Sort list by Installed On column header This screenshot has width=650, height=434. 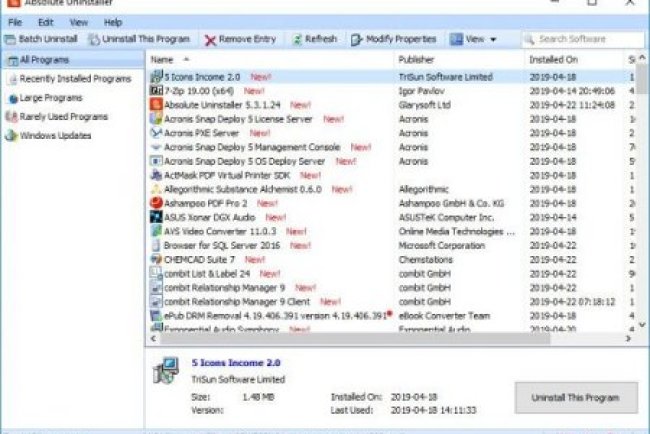553,60
